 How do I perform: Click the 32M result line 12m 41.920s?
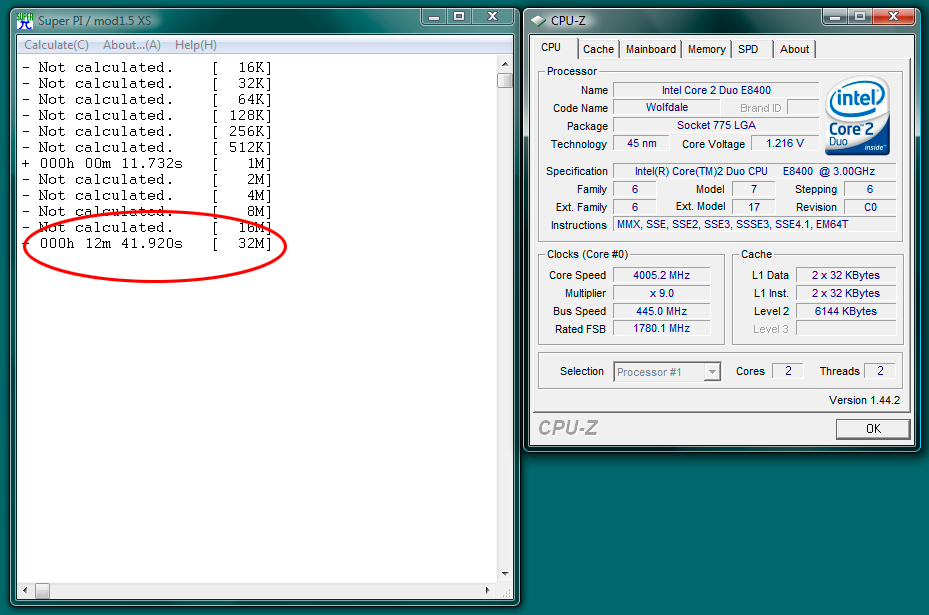(147, 244)
